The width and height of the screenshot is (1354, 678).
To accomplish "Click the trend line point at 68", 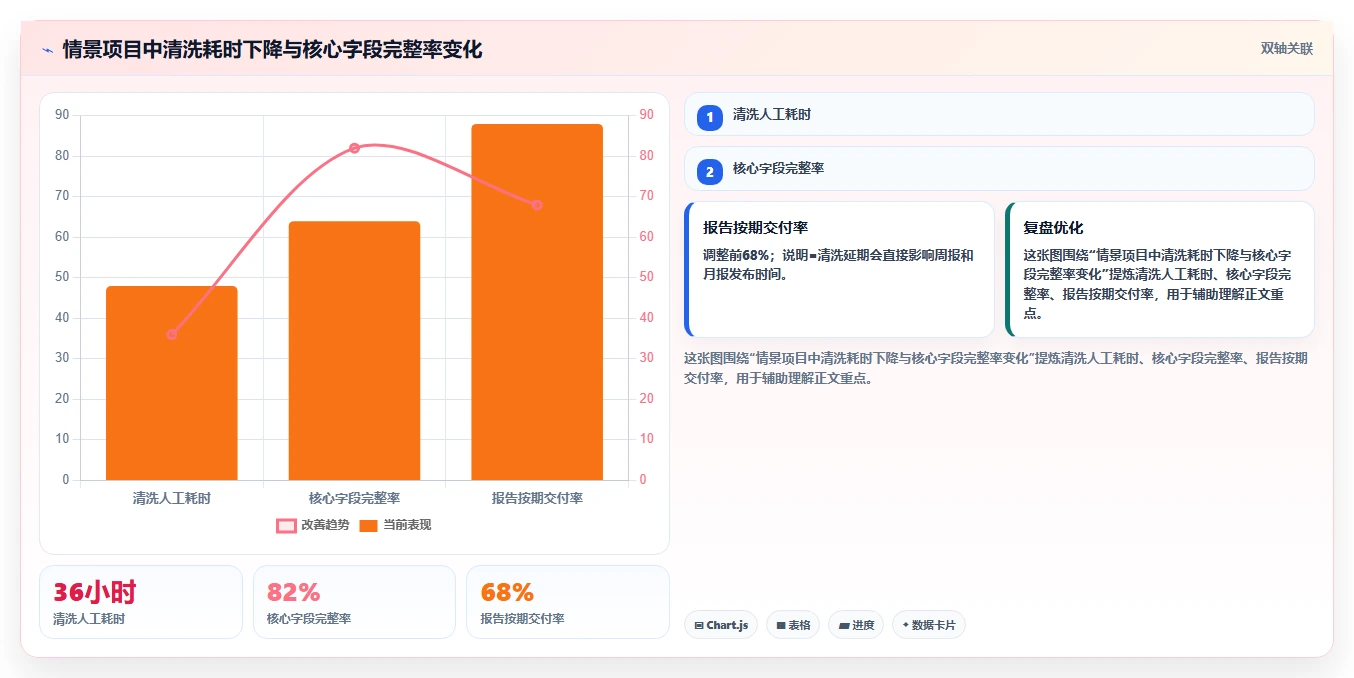I will click(537, 205).
